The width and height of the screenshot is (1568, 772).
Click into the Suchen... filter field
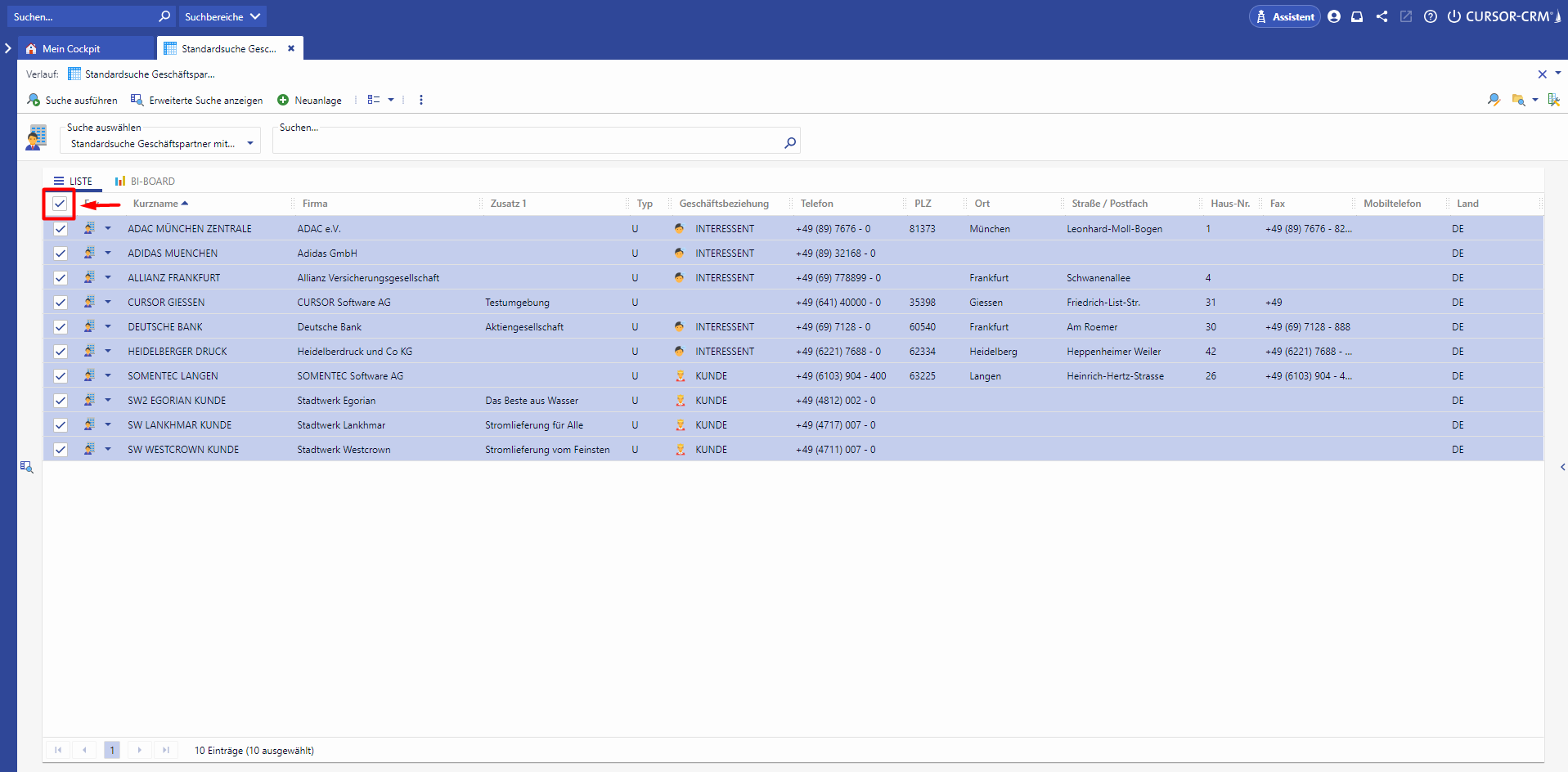click(x=528, y=143)
